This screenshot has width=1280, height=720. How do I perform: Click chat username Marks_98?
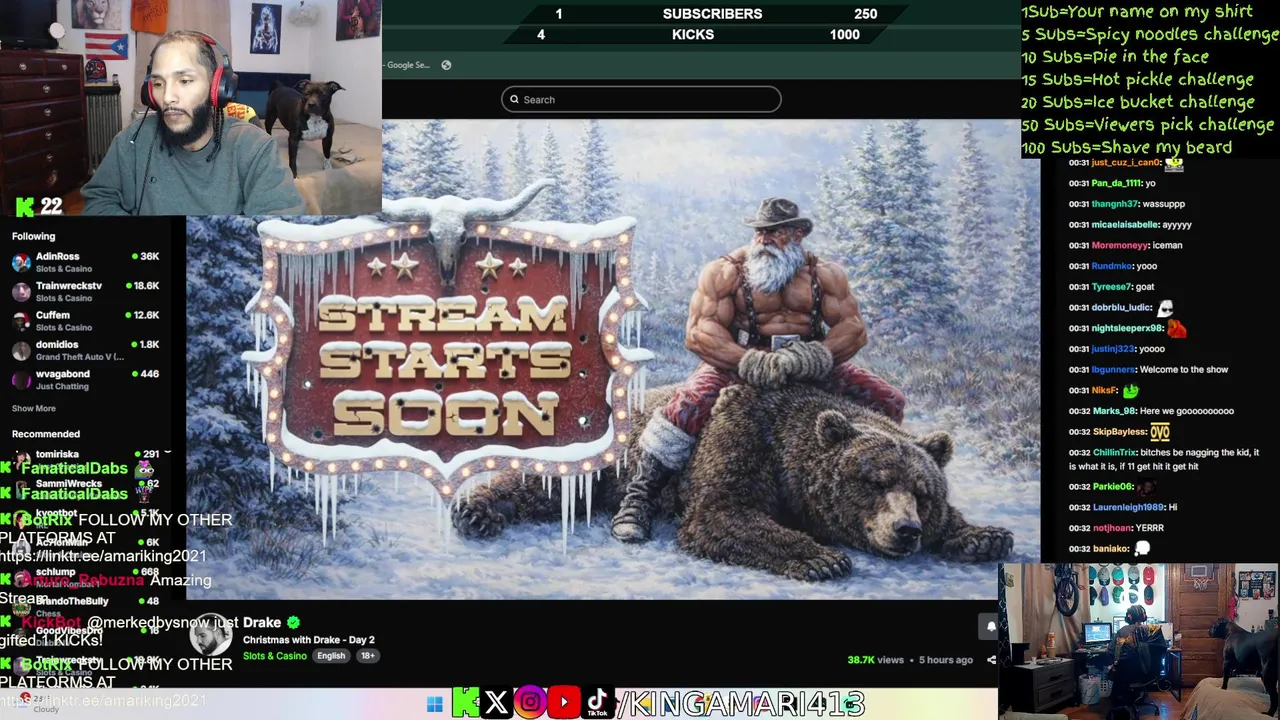point(1113,411)
